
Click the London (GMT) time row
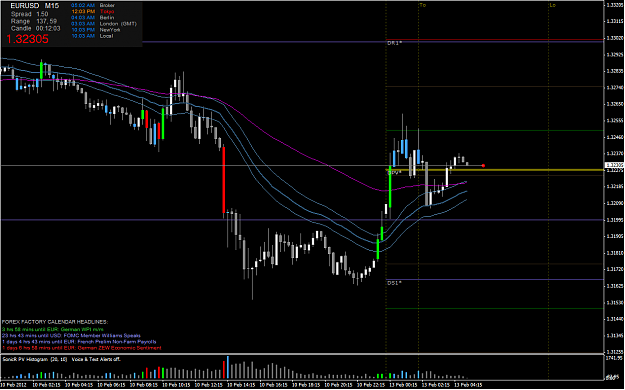click(x=104, y=24)
